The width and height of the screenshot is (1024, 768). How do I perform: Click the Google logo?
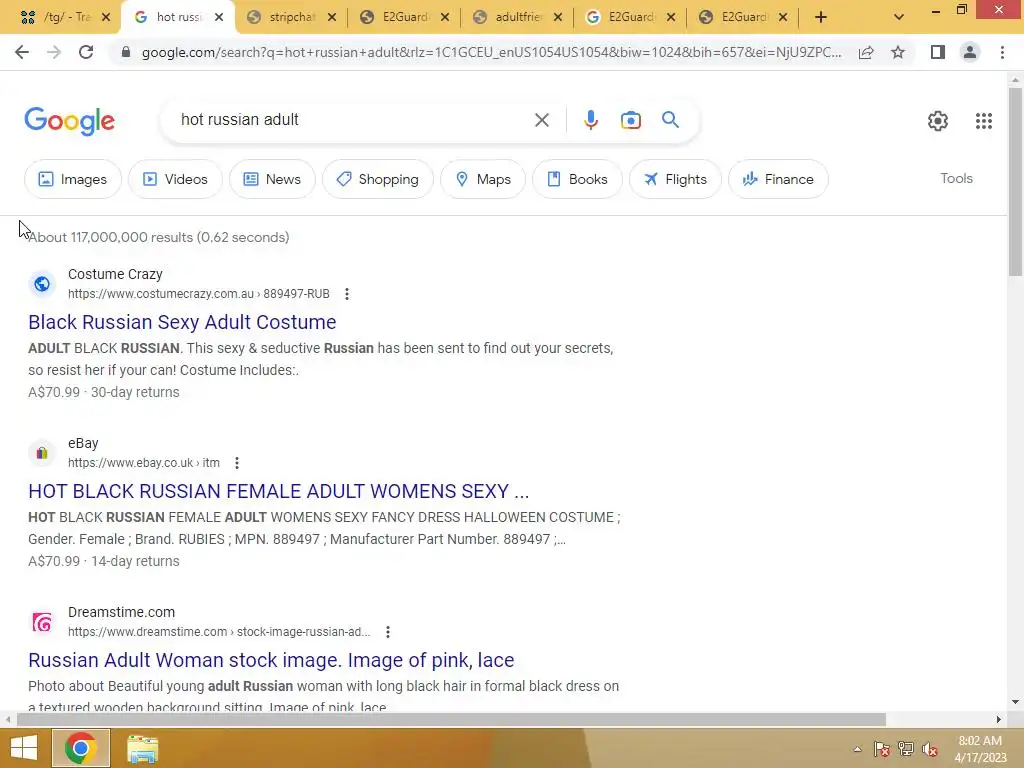point(69,121)
